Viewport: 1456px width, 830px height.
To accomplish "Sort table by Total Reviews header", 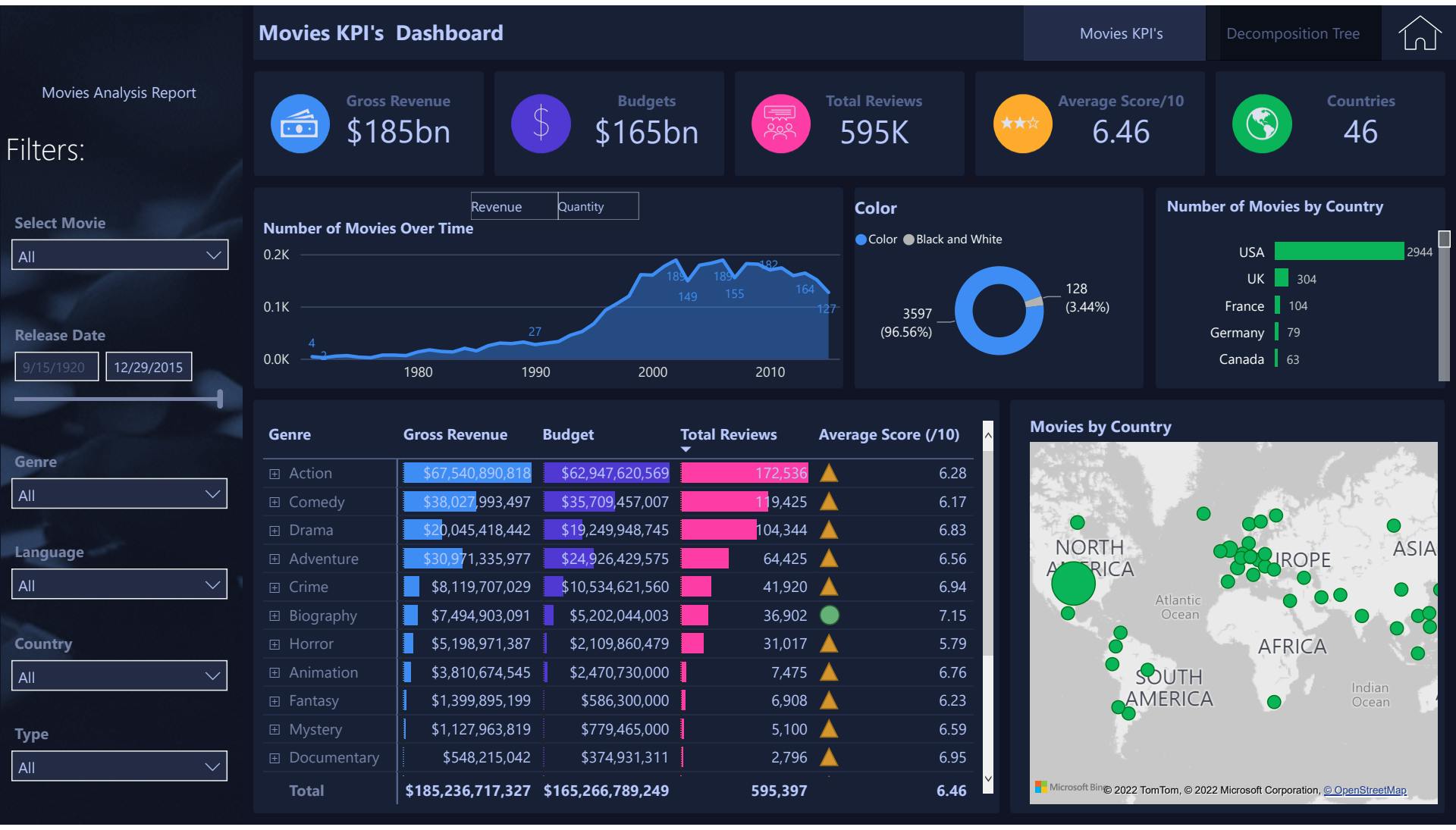I will tap(728, 434).
